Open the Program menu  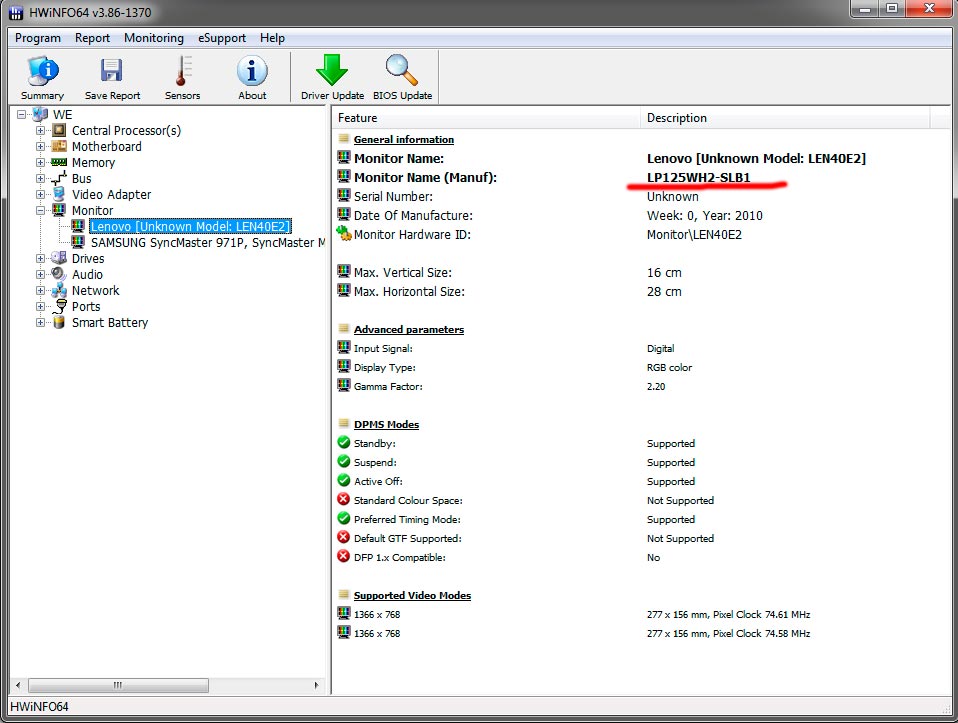tap(38, 38)
